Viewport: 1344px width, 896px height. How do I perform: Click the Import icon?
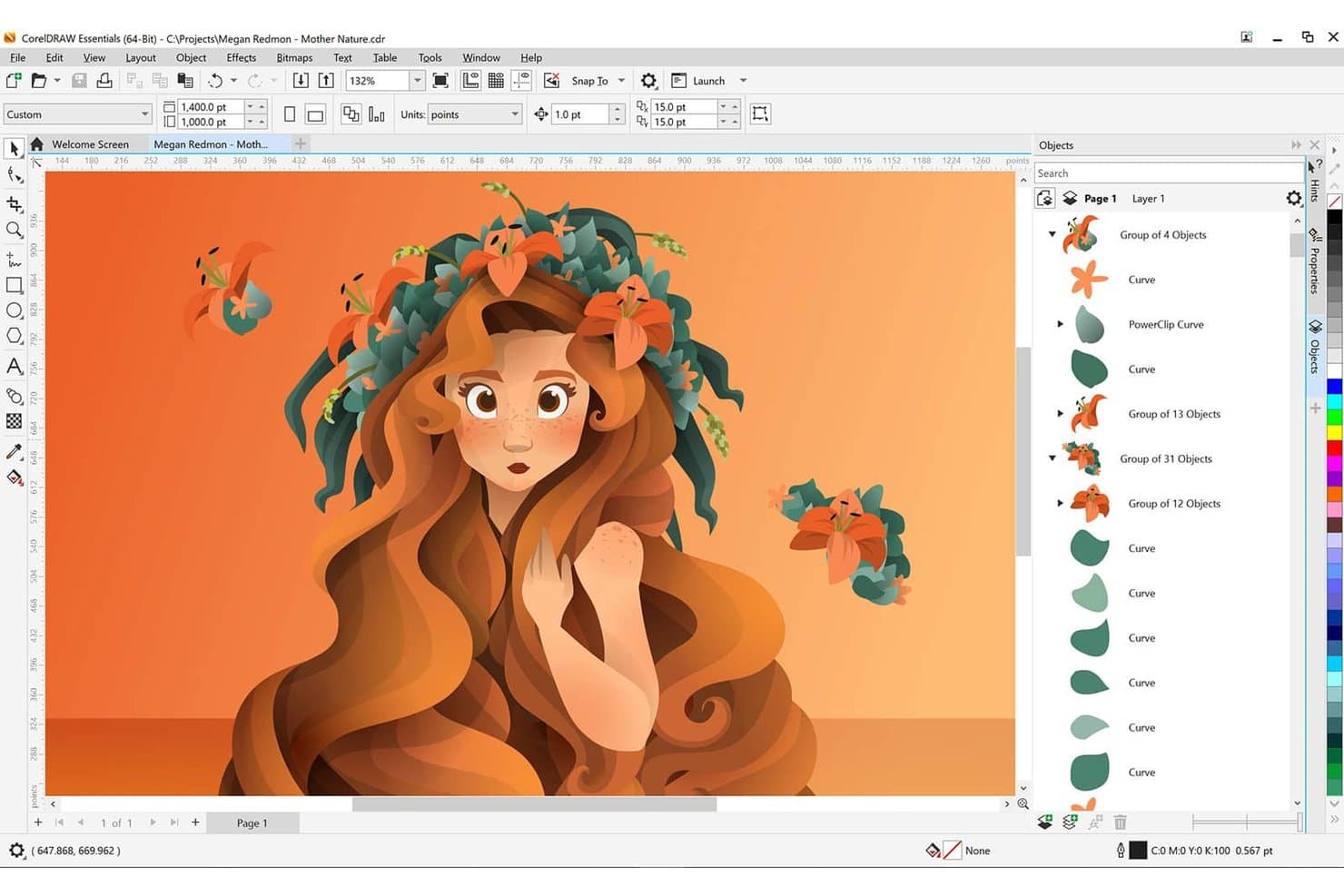[x=301, y=81]
